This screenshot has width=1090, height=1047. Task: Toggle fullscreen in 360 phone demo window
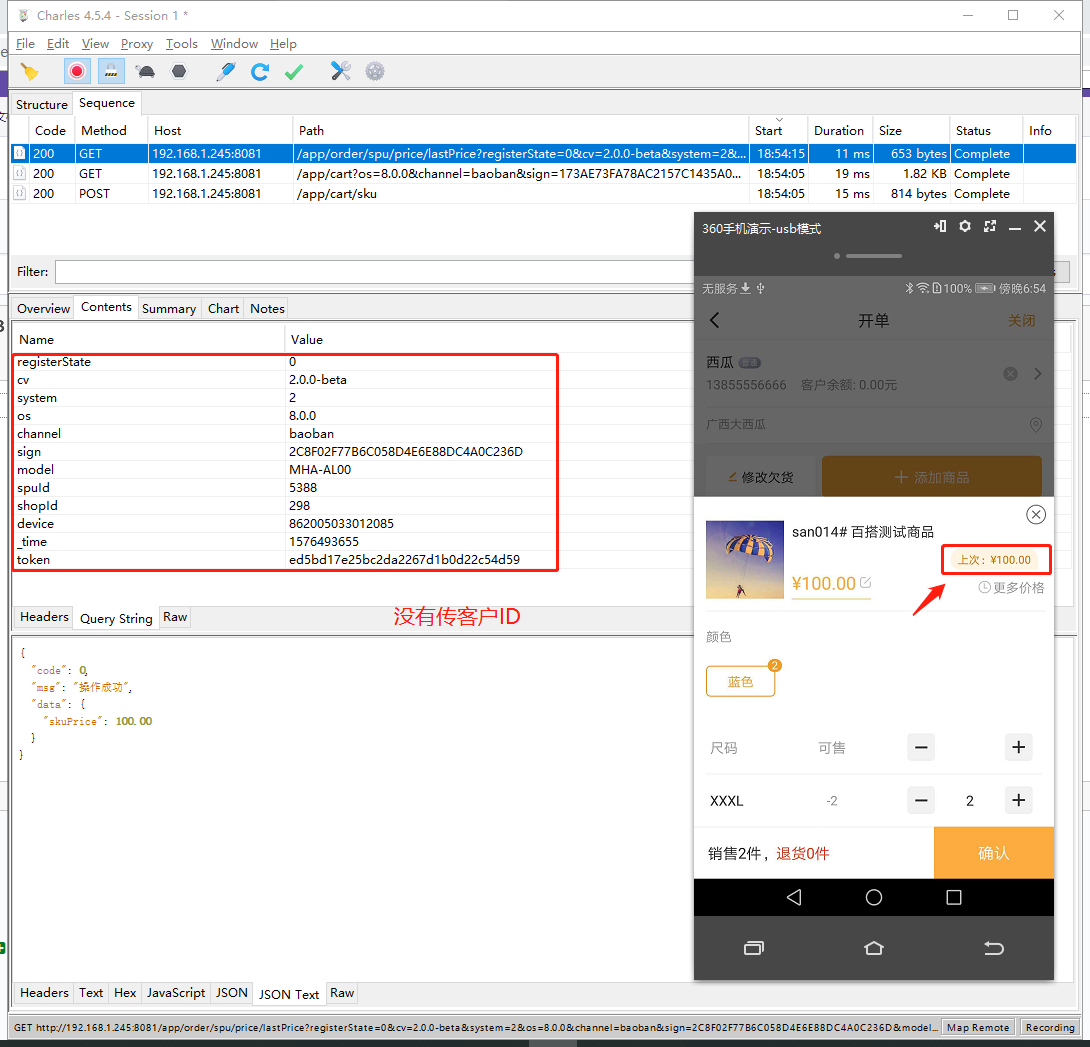click(990, 226)
